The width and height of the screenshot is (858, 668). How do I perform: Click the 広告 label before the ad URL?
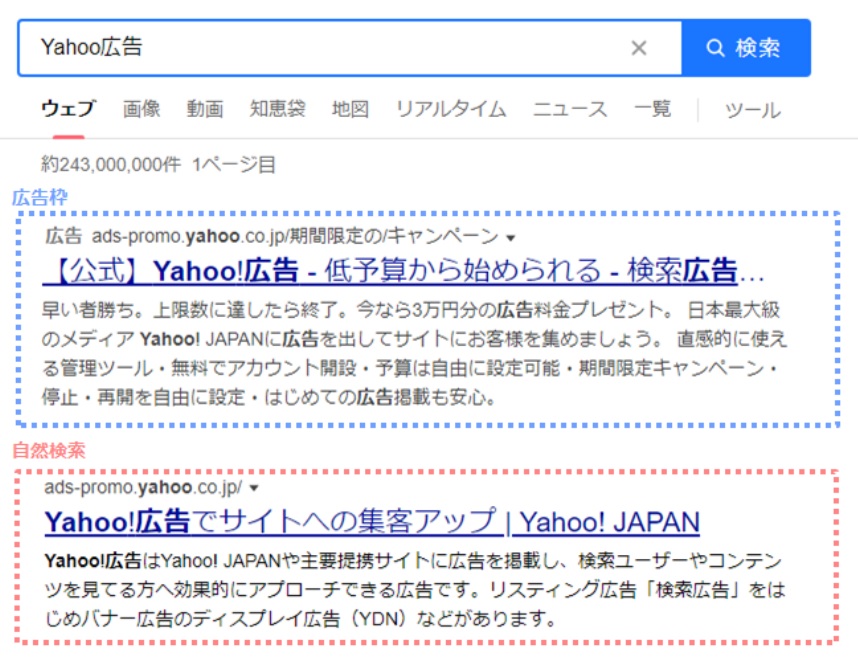63,236
